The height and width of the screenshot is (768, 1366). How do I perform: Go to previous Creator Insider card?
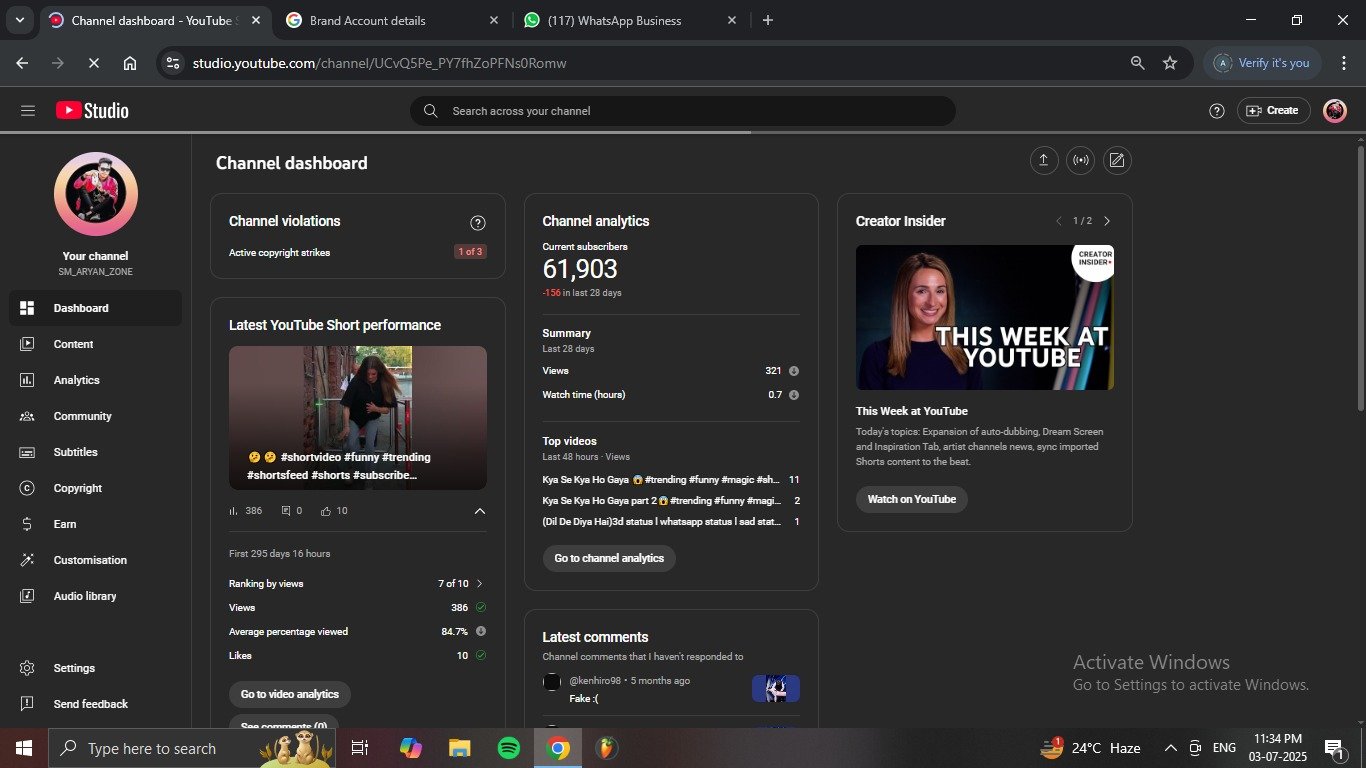click(x=1059, y=221)
